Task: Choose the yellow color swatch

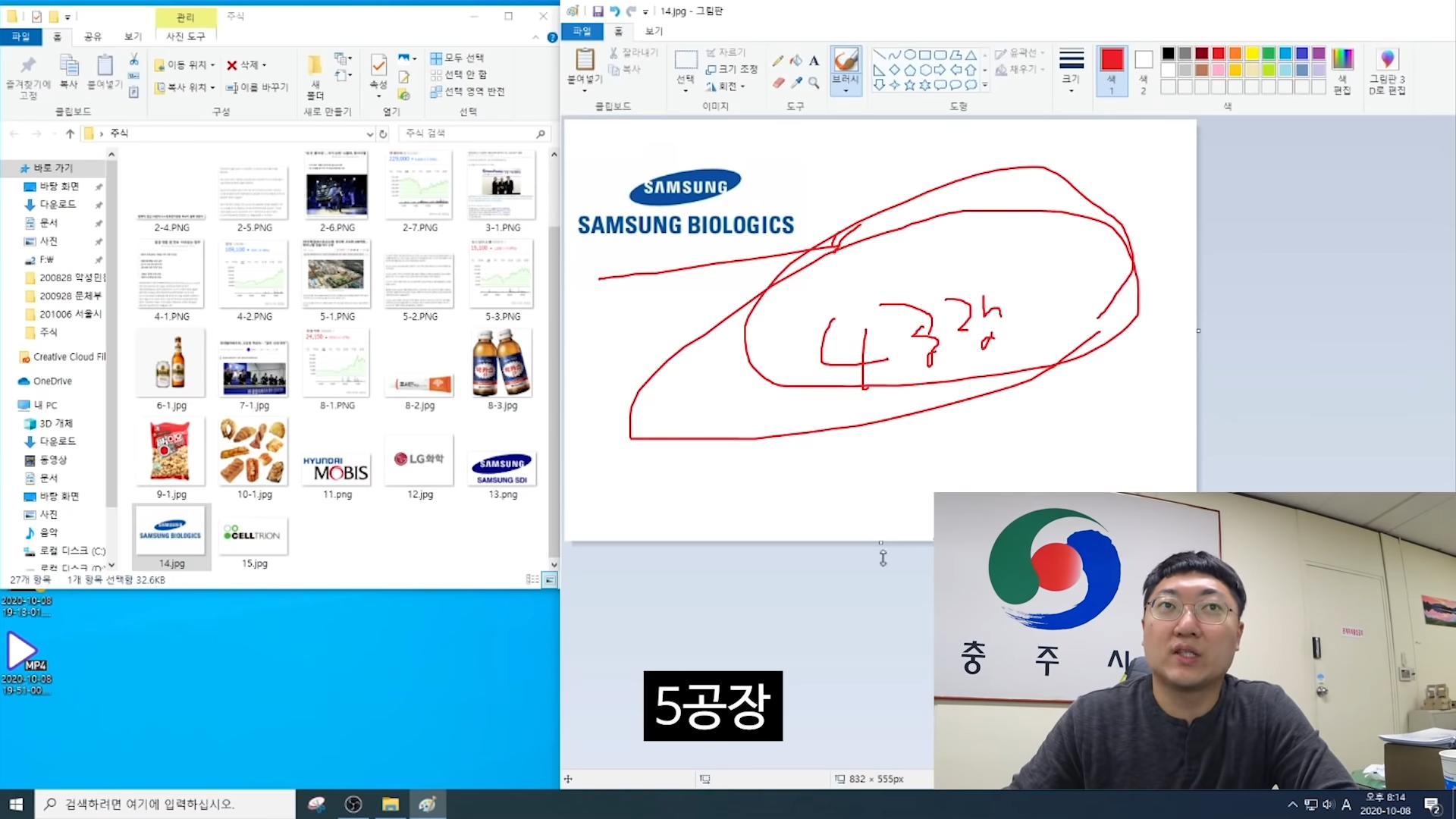Action: pyautogui.click(x=1252, y=53)
